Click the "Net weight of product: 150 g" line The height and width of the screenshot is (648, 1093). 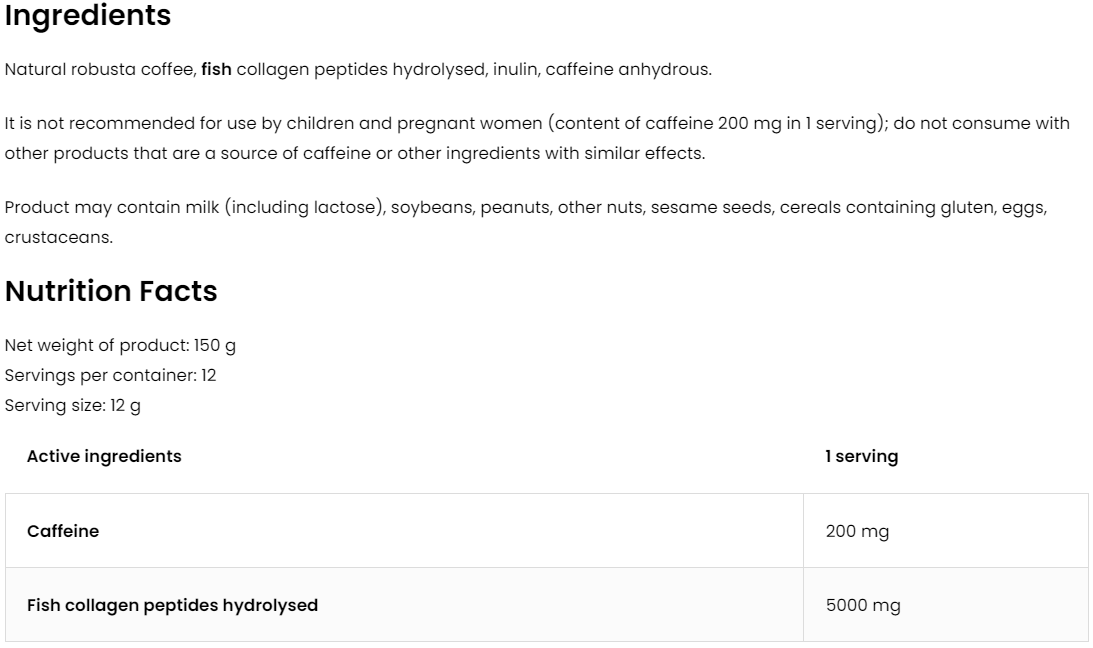120,346
